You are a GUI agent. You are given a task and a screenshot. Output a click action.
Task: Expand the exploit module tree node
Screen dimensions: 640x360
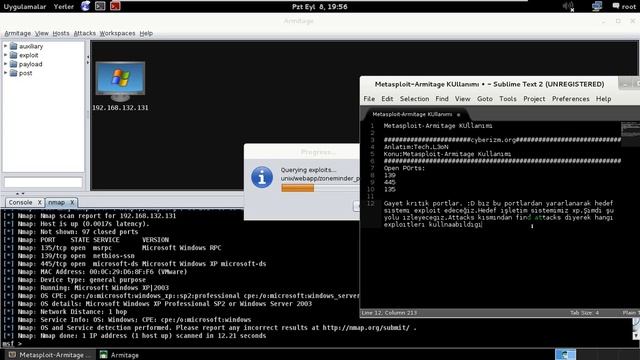pos(5,55)
